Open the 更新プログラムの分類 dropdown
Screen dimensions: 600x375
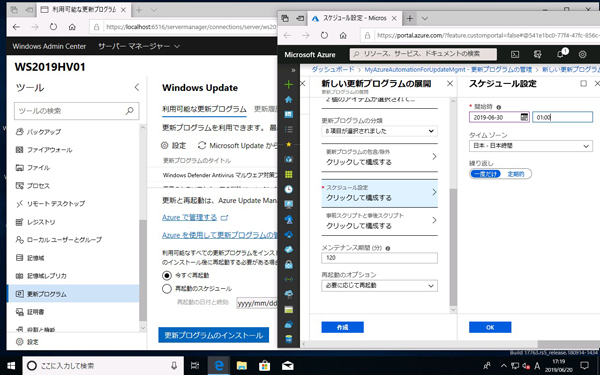pyautogui.click(x=379, y=131)
